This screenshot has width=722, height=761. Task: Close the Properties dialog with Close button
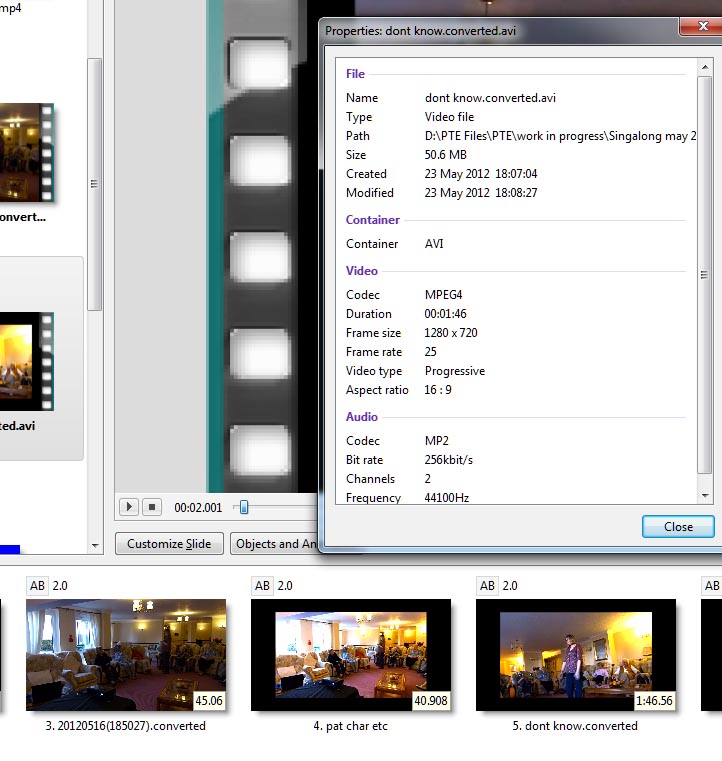pos(678,527)
